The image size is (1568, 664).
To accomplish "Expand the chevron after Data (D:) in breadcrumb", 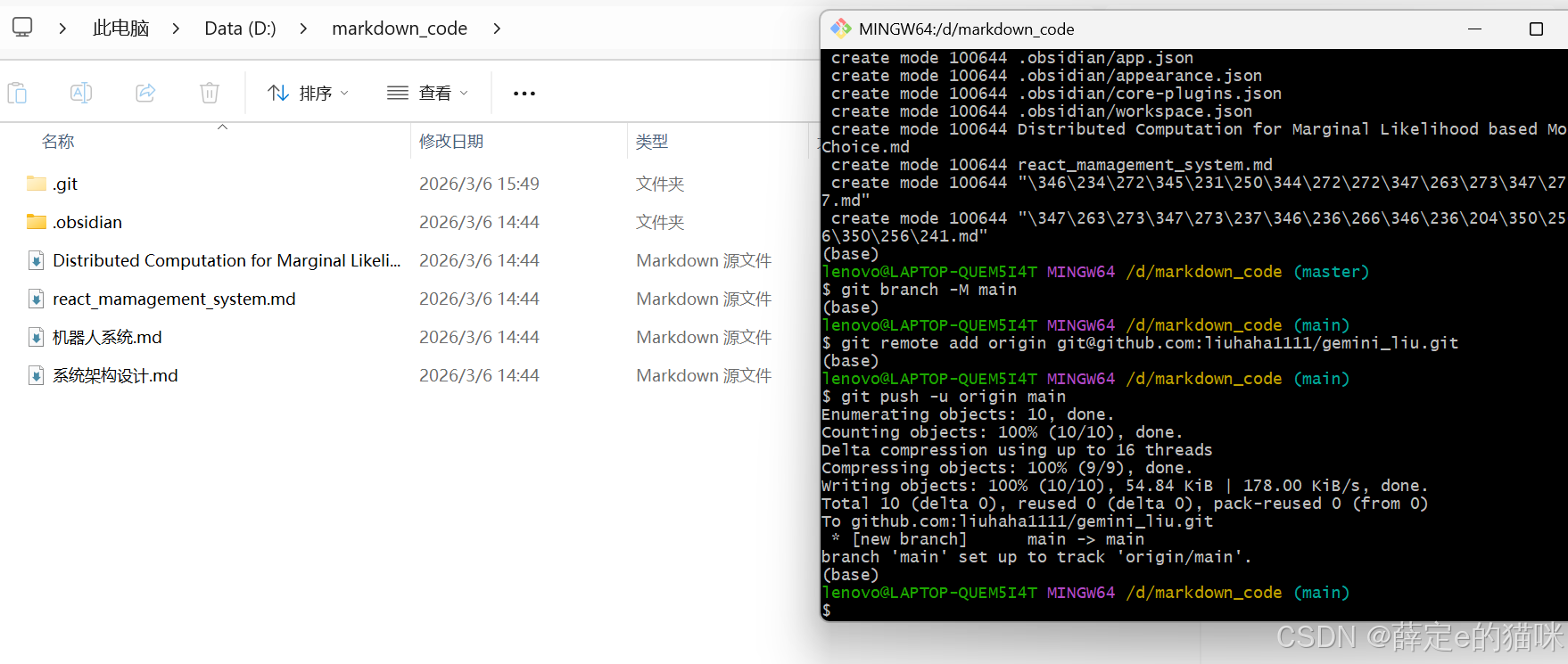I will click(x=303, y=29).
